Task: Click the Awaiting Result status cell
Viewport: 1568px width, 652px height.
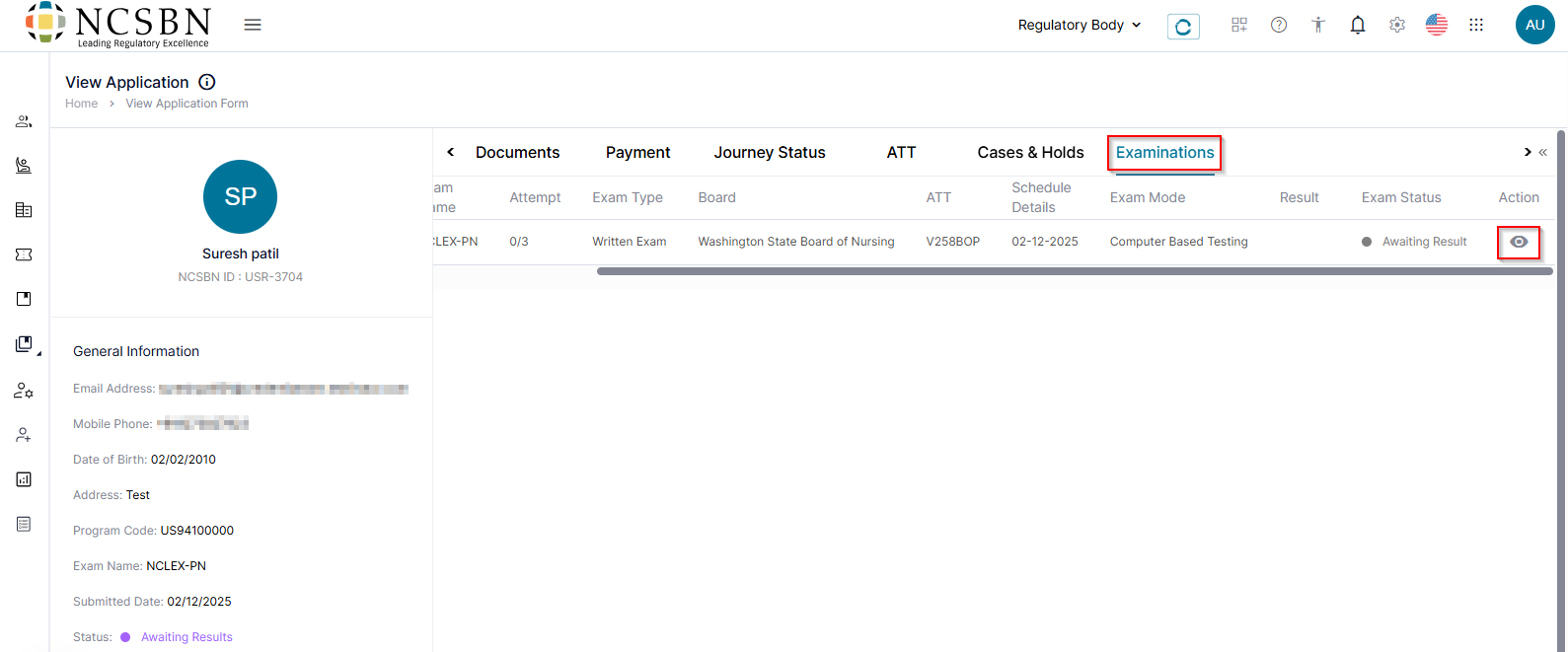Action: pos(1414,242)
